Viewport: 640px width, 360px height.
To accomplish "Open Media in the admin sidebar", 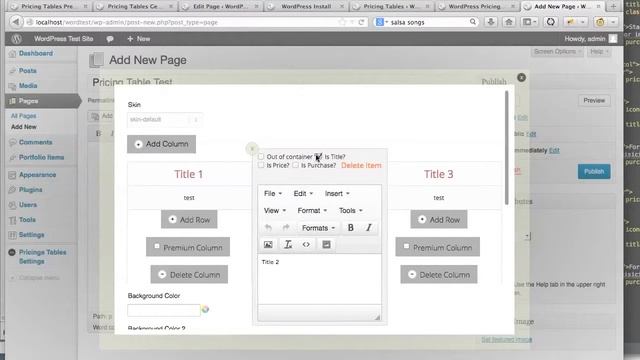I will [28, 86].
